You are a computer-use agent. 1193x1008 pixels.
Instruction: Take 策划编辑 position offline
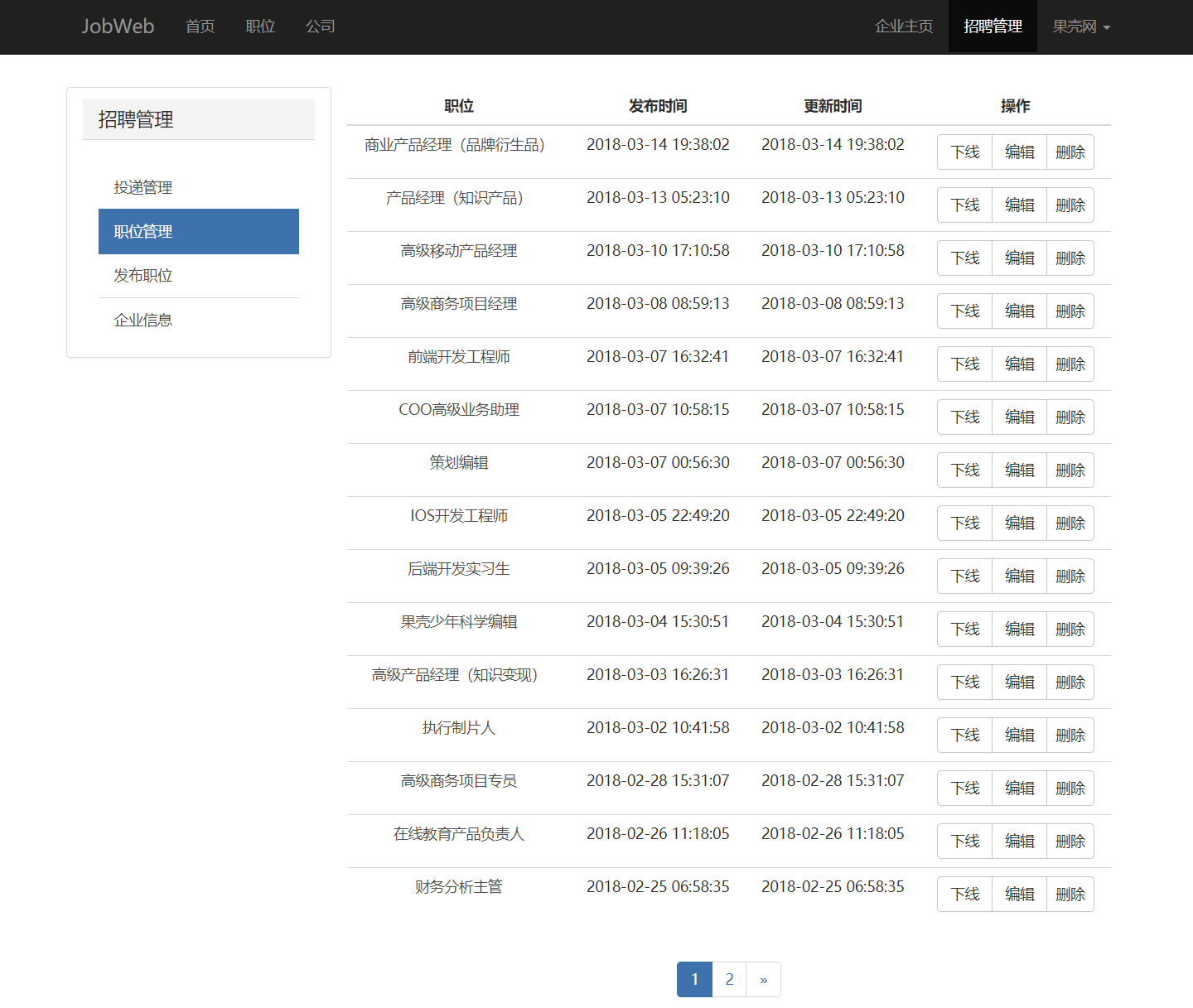964,470
